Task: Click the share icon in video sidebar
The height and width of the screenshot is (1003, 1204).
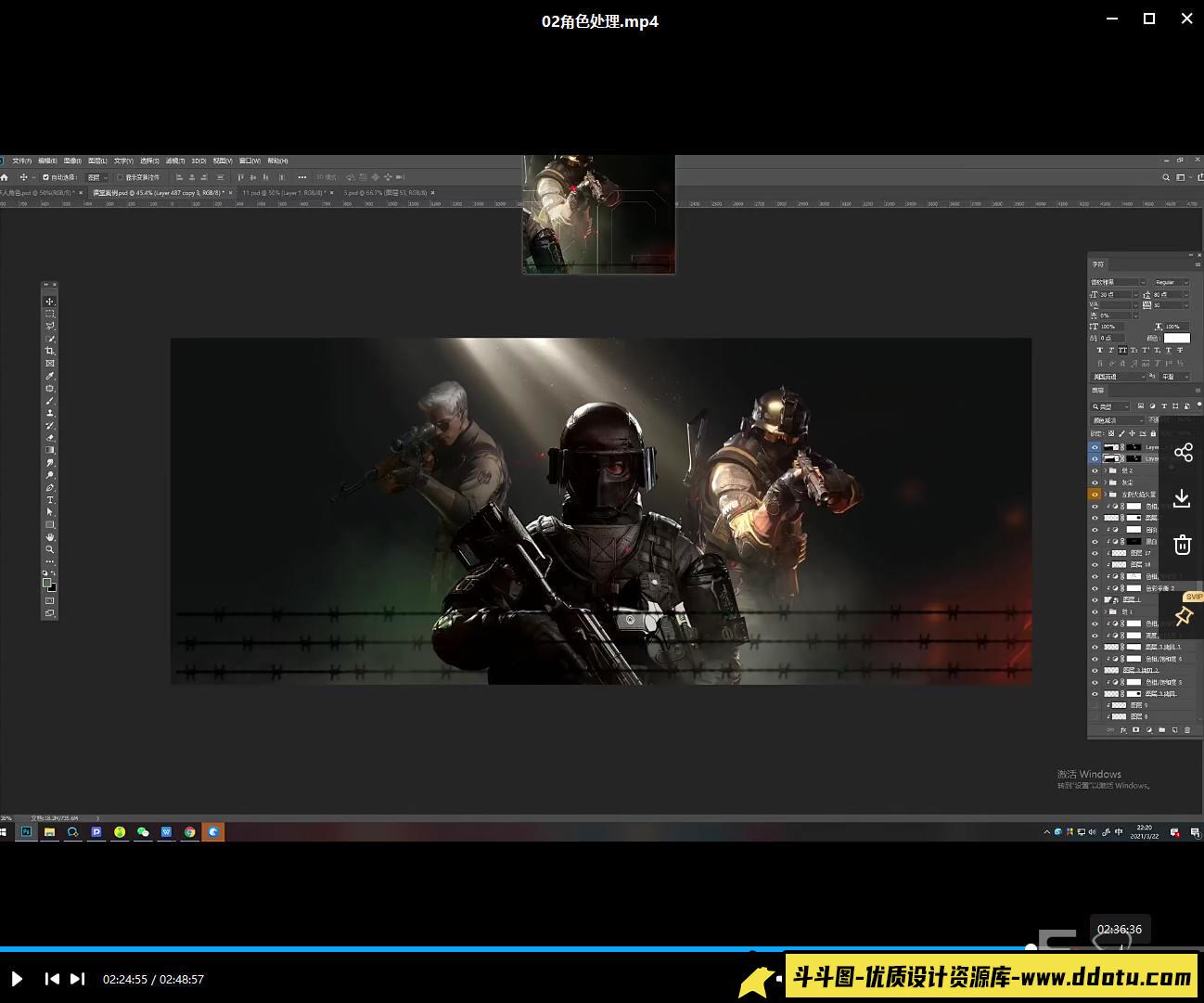Action: tap(1183, 453)
